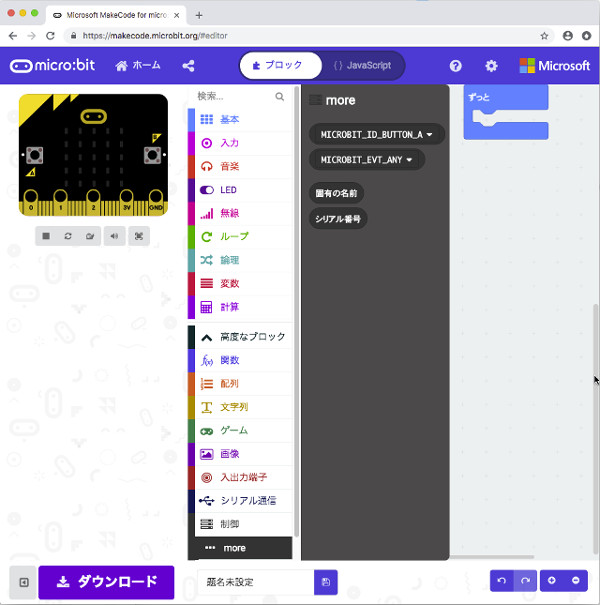Image resolution: width=600 pixels, height=605 pixels.
Task: Bookmark this page with star icon
Action: [544, 36]
